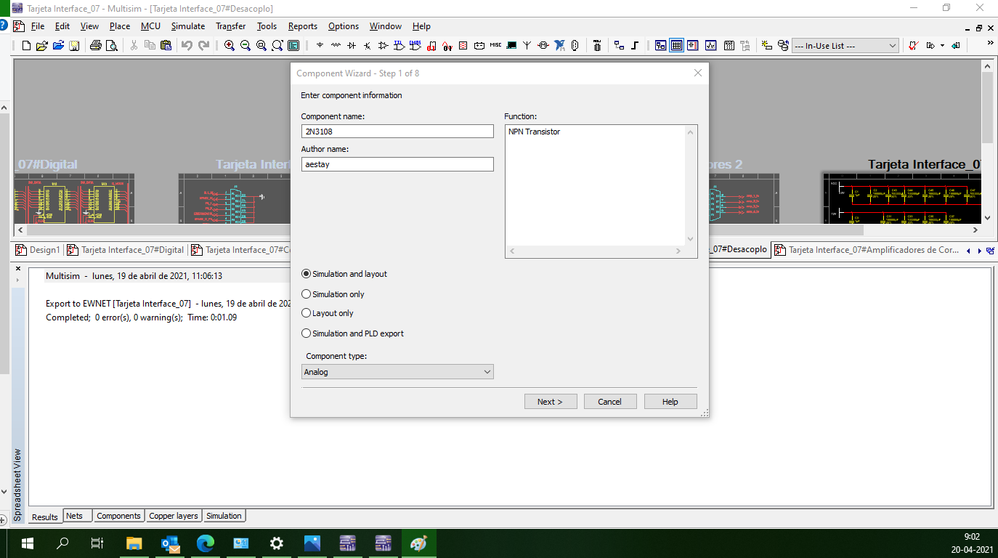Screen dimensions: 998x558
Task: Open Database Manager toolbar icon
Action: click(783, 45)
